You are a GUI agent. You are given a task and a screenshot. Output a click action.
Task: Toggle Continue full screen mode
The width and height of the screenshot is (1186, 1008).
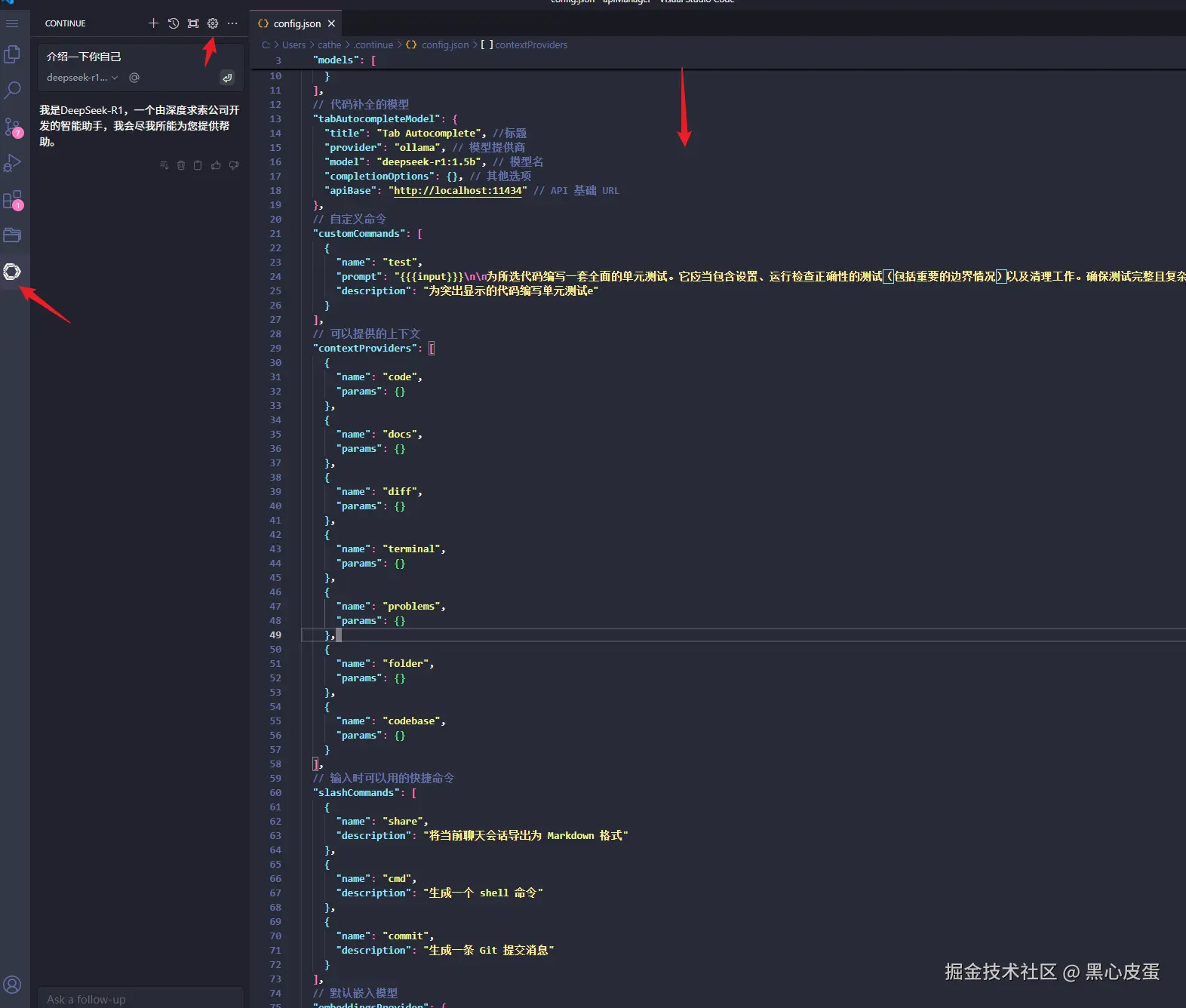tap(193, 23)
